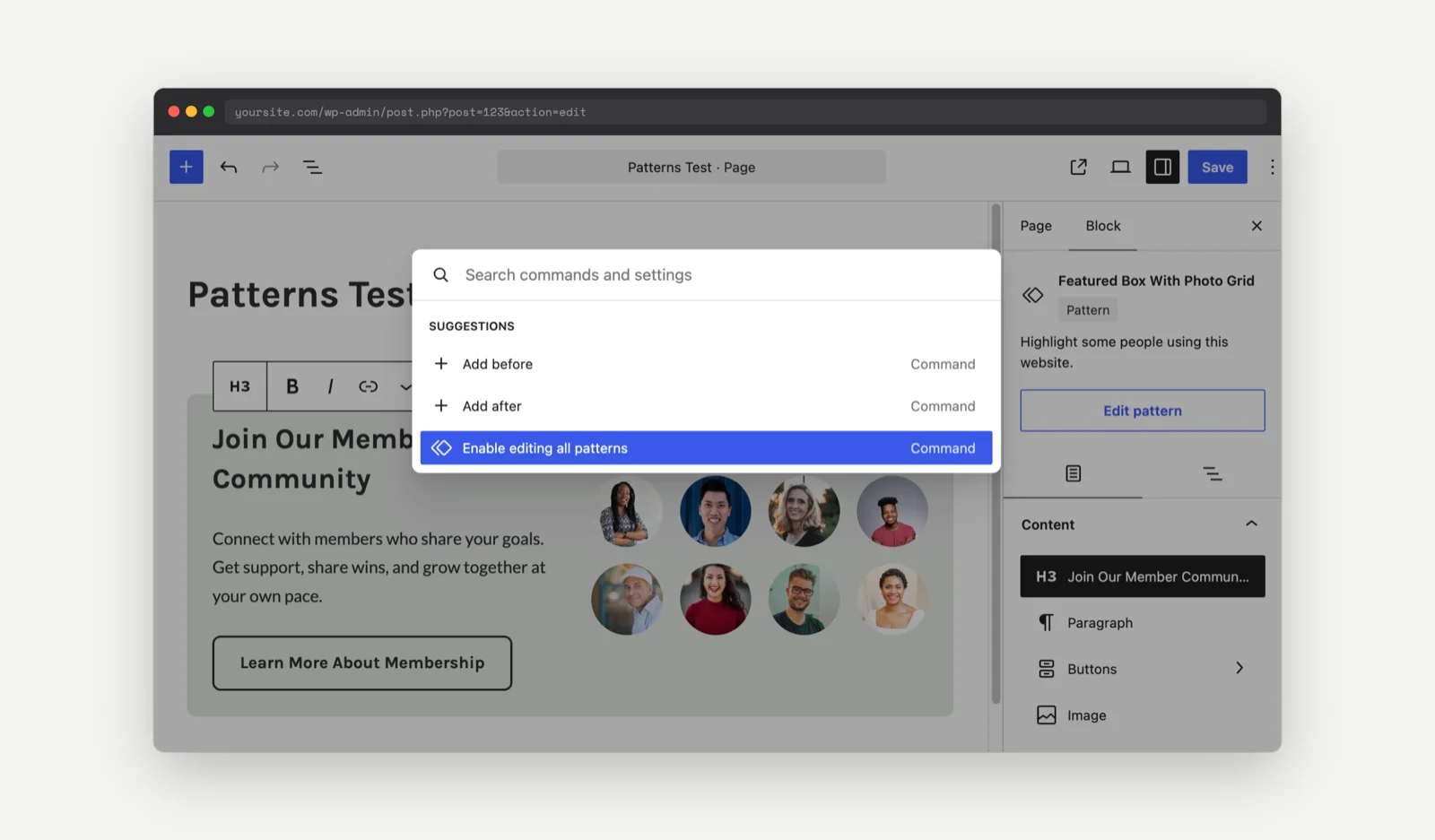Image resolution: width=1435 pixels, height=840 pixels.
Task: Select the H3 Join Our Member Community item
Action: point(1143,576)
